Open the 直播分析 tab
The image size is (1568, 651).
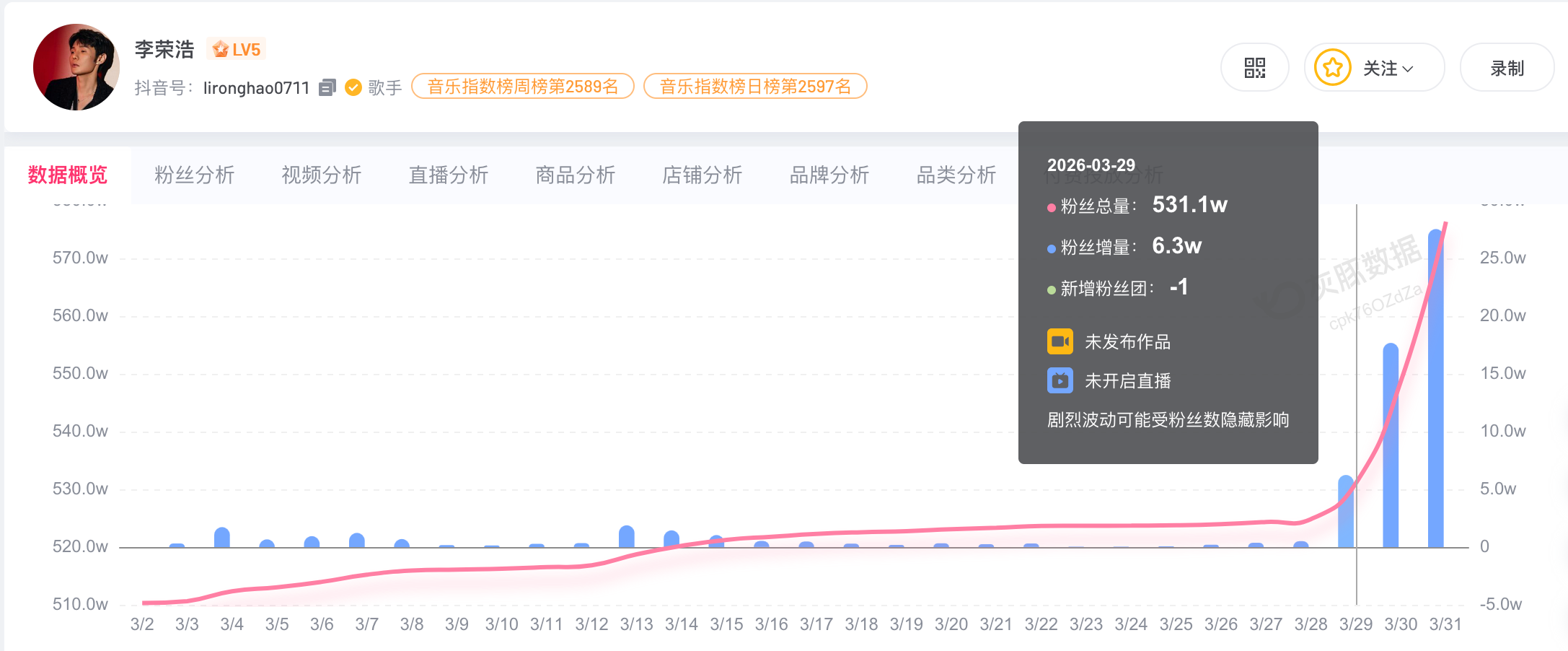[448, 175]
